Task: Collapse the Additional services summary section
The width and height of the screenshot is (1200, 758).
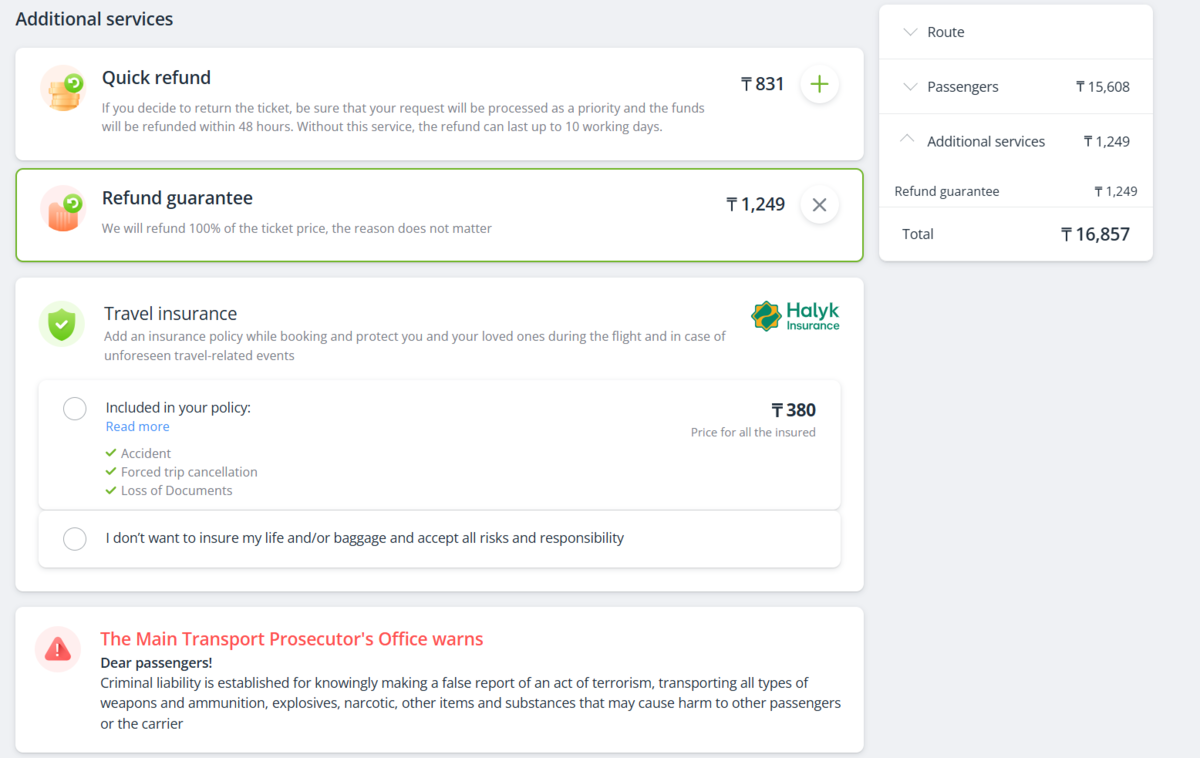Action: (x=908, y=140)
